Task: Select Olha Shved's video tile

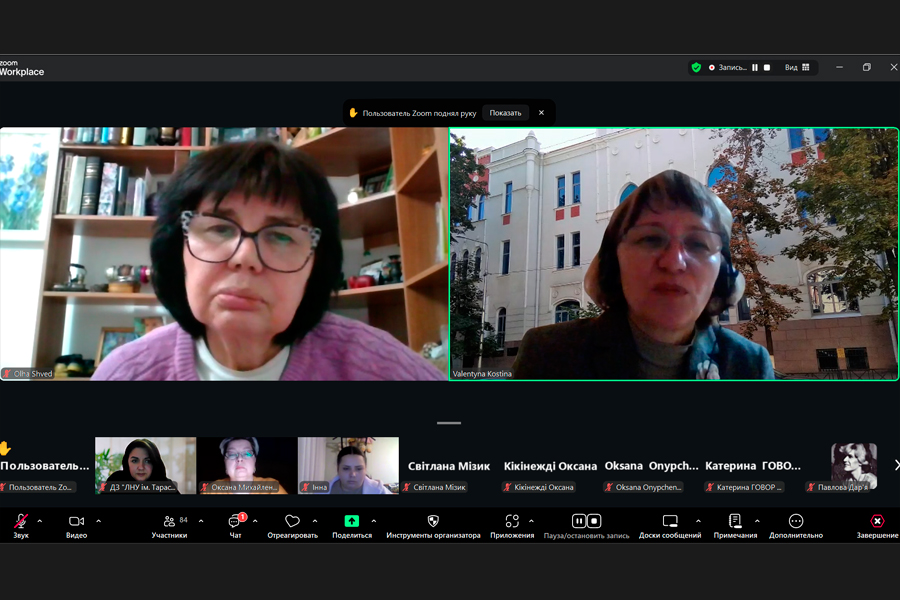Action: 224,254
